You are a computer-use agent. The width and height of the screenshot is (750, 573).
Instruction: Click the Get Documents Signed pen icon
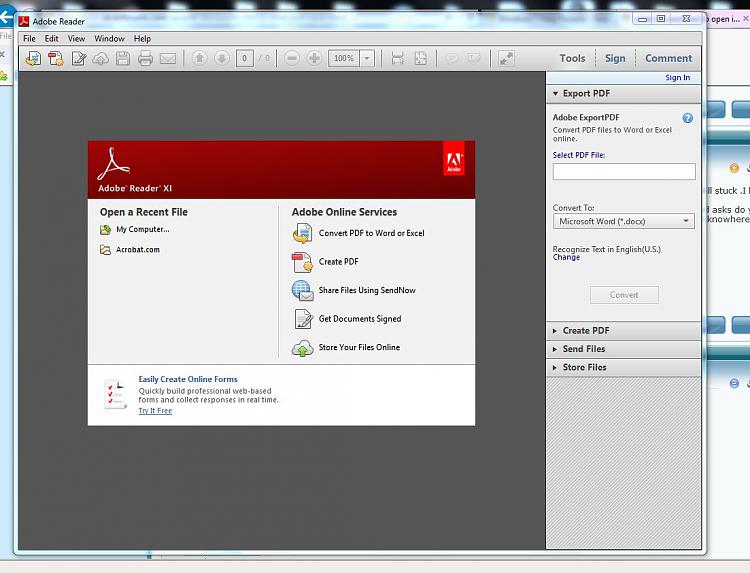pyautogui.click(x=303, y=319)
